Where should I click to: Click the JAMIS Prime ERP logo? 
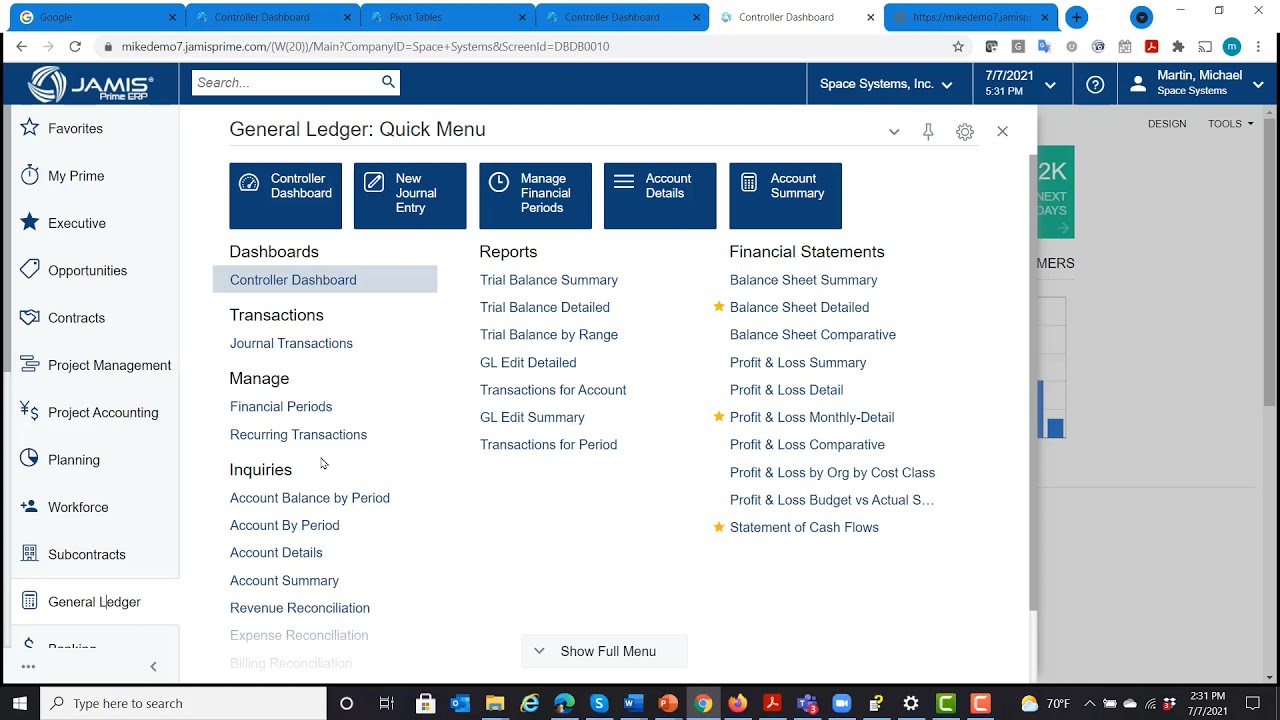[x=91, y=84]
